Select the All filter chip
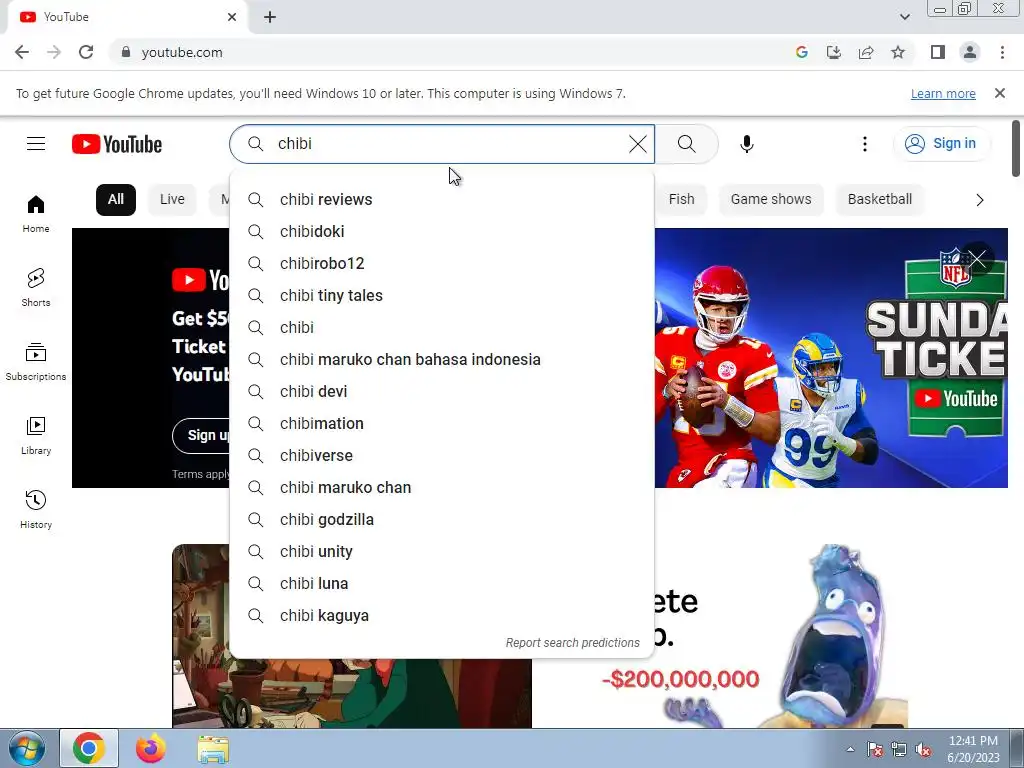The image size is (1024, 768). point(116,199)
